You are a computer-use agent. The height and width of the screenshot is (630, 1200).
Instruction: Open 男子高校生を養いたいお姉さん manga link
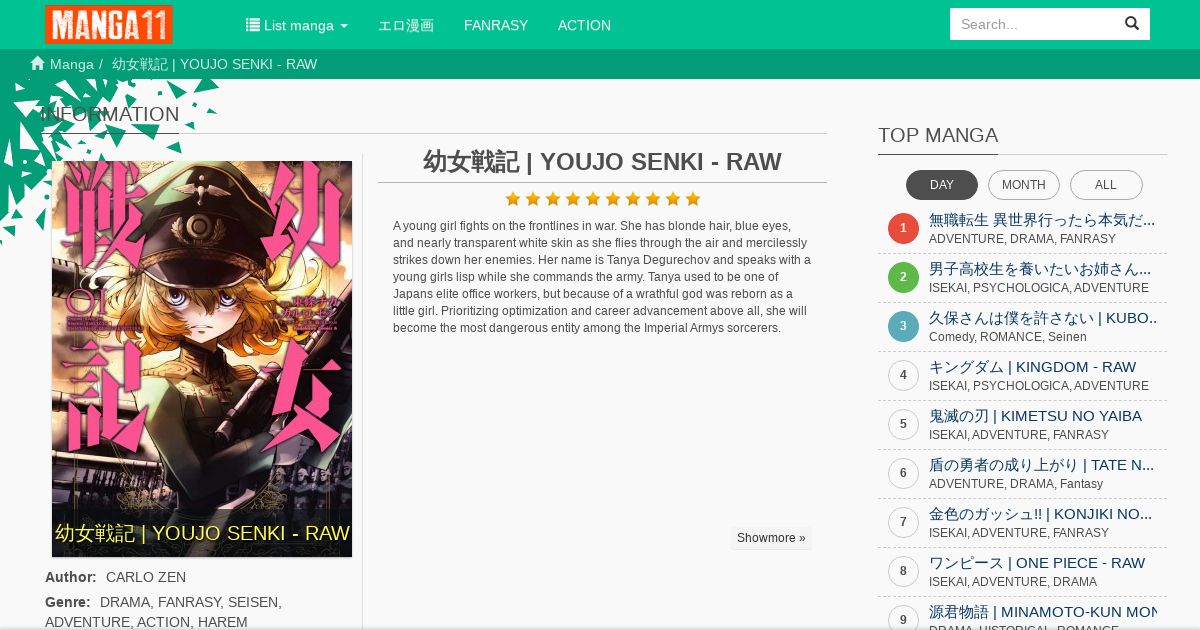click(x=1040, y=269)
